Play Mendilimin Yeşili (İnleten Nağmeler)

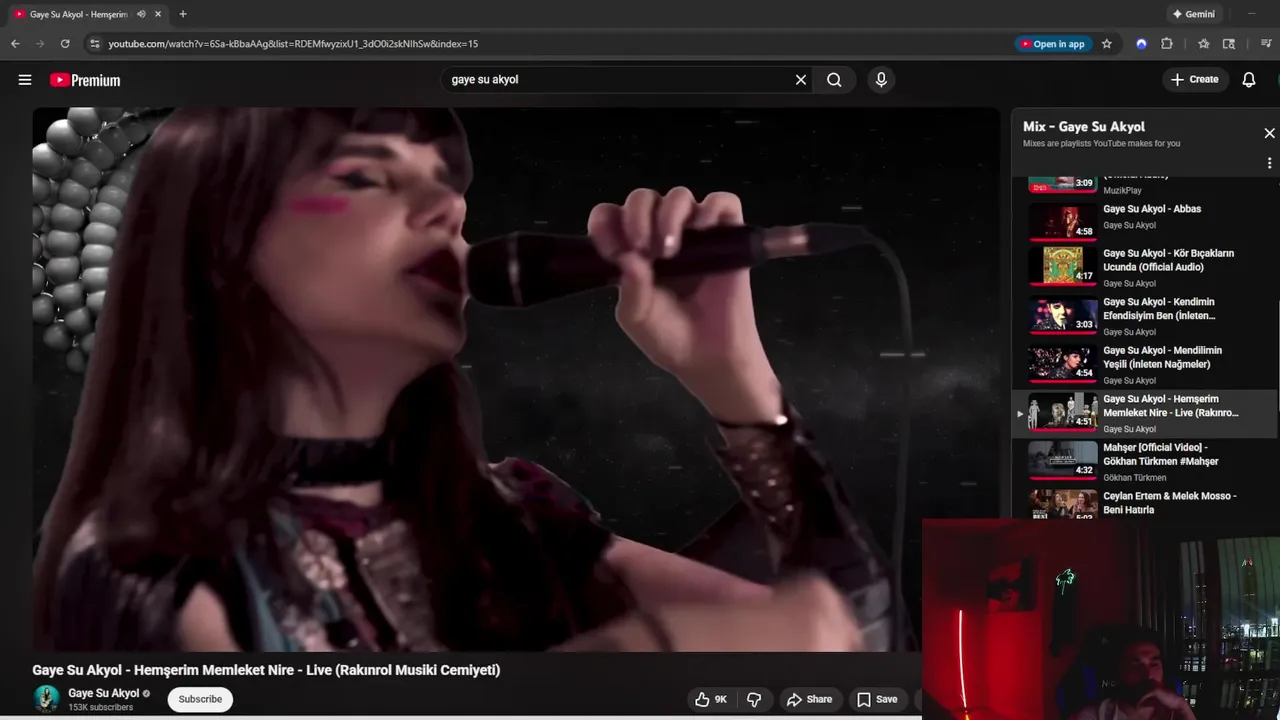point(1162,357)
